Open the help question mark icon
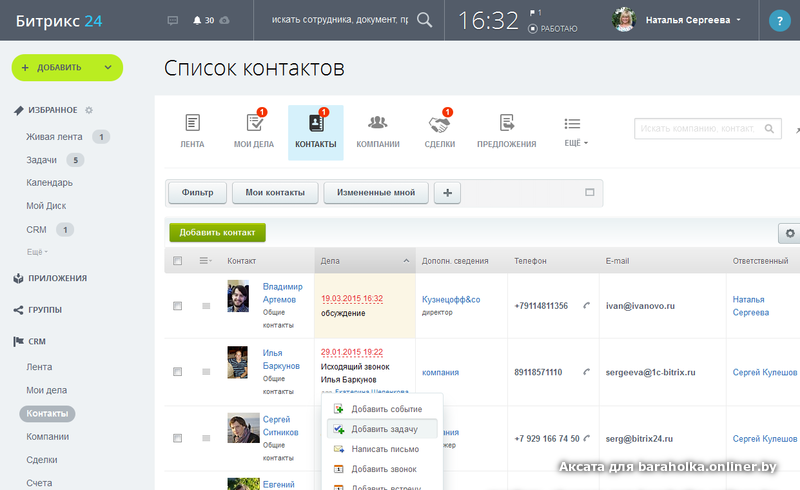This screenshot has width=800, height=490. point(779,20)
